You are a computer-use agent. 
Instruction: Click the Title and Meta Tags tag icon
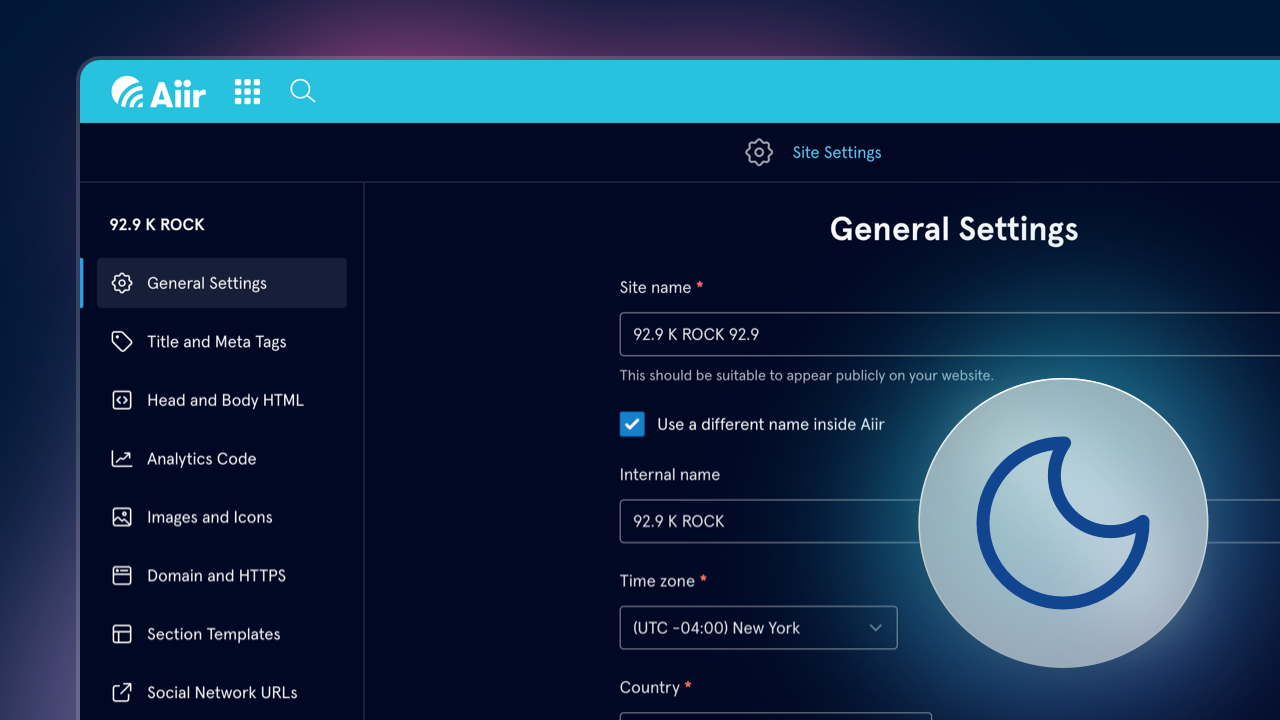(122, 342)
